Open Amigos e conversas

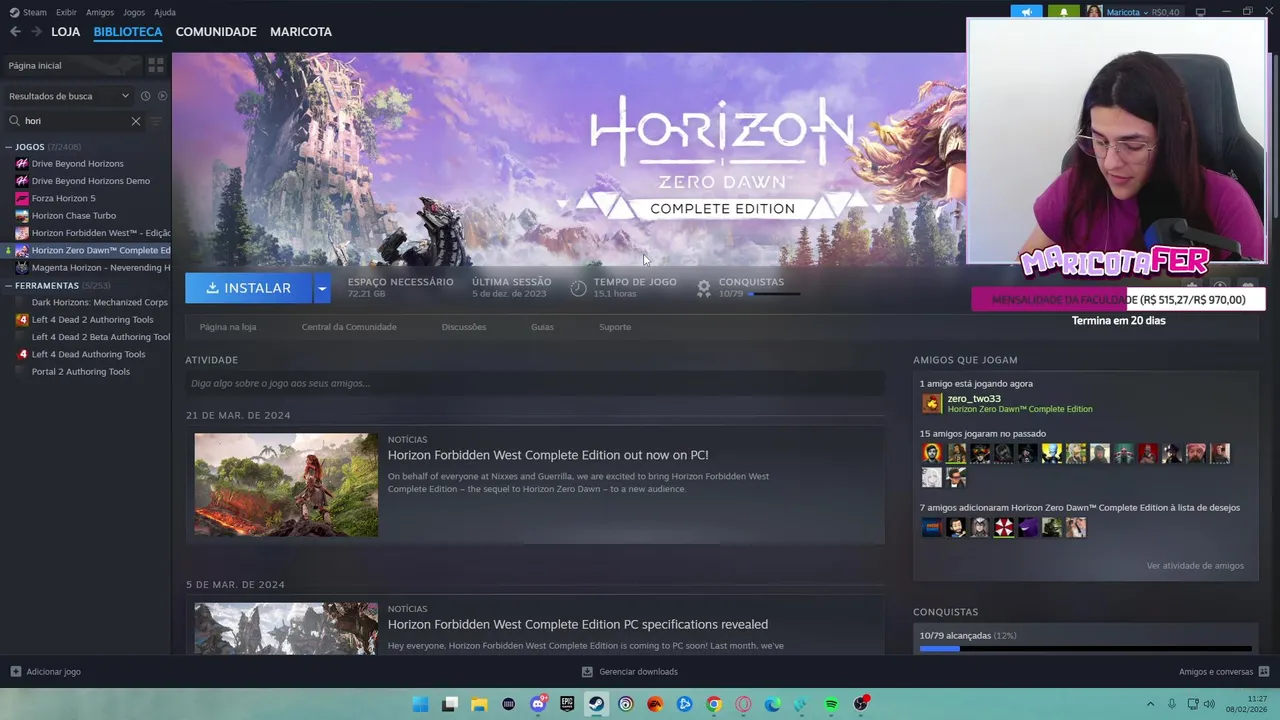click(x=1224, y=672)
